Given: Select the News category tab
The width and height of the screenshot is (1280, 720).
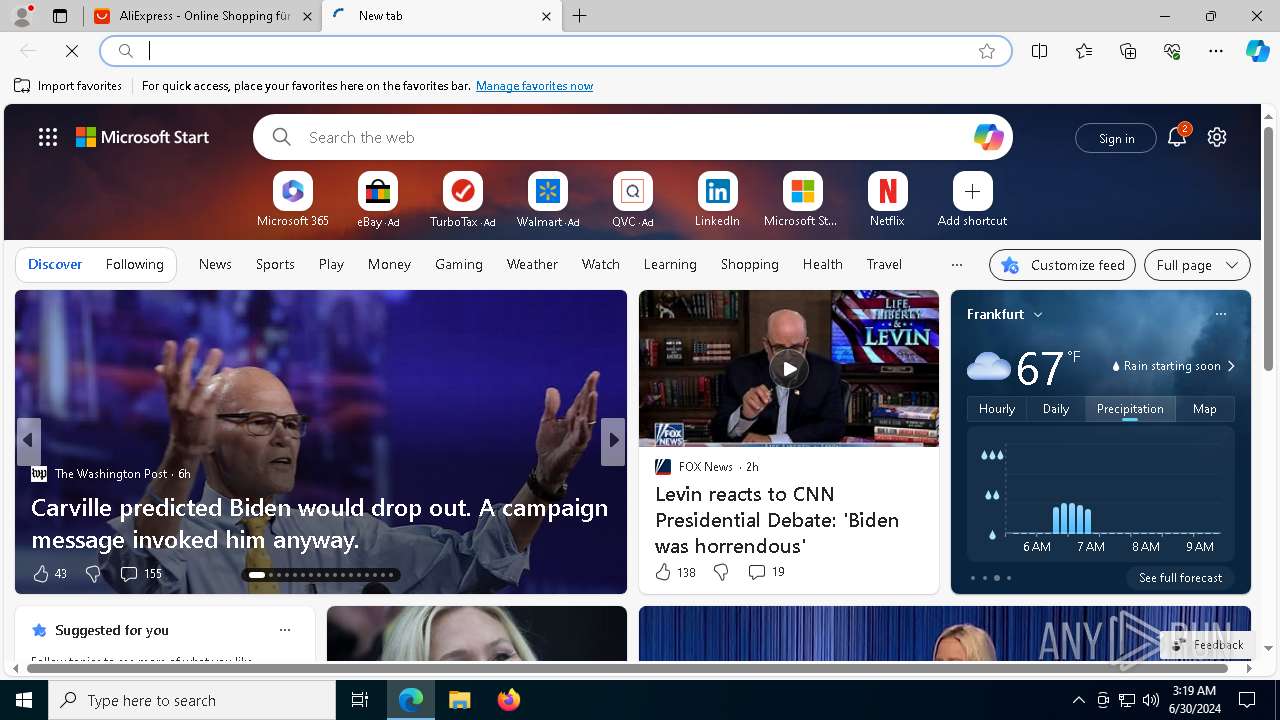Looking at the screenshot, I should 215,264.
